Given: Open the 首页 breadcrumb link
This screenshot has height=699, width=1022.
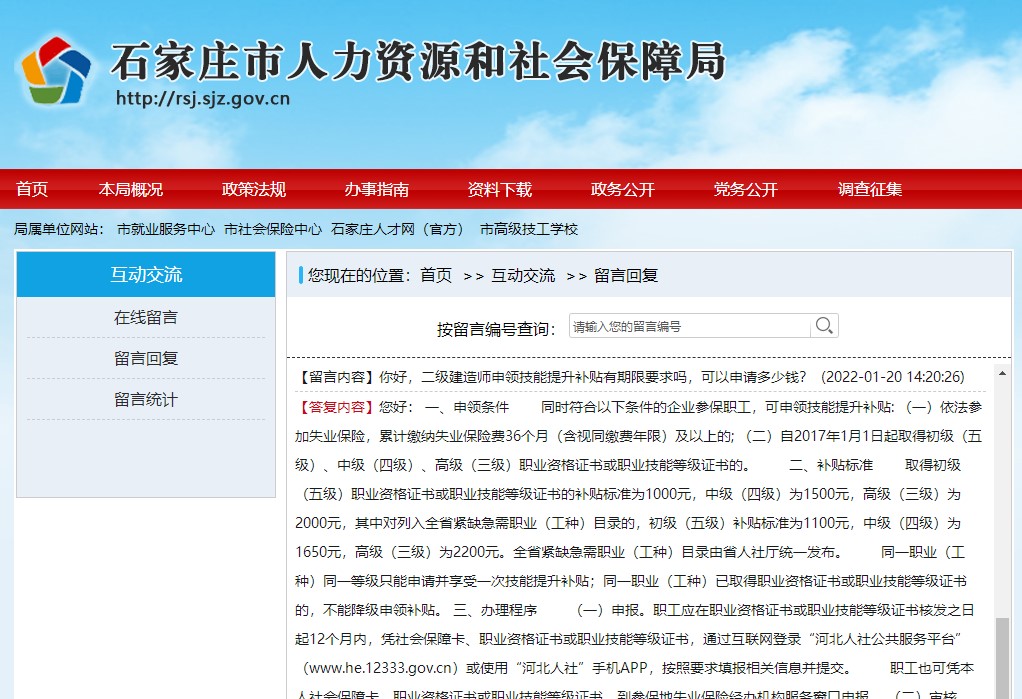Looking at the screenshot, I should [x=435, y=275].
